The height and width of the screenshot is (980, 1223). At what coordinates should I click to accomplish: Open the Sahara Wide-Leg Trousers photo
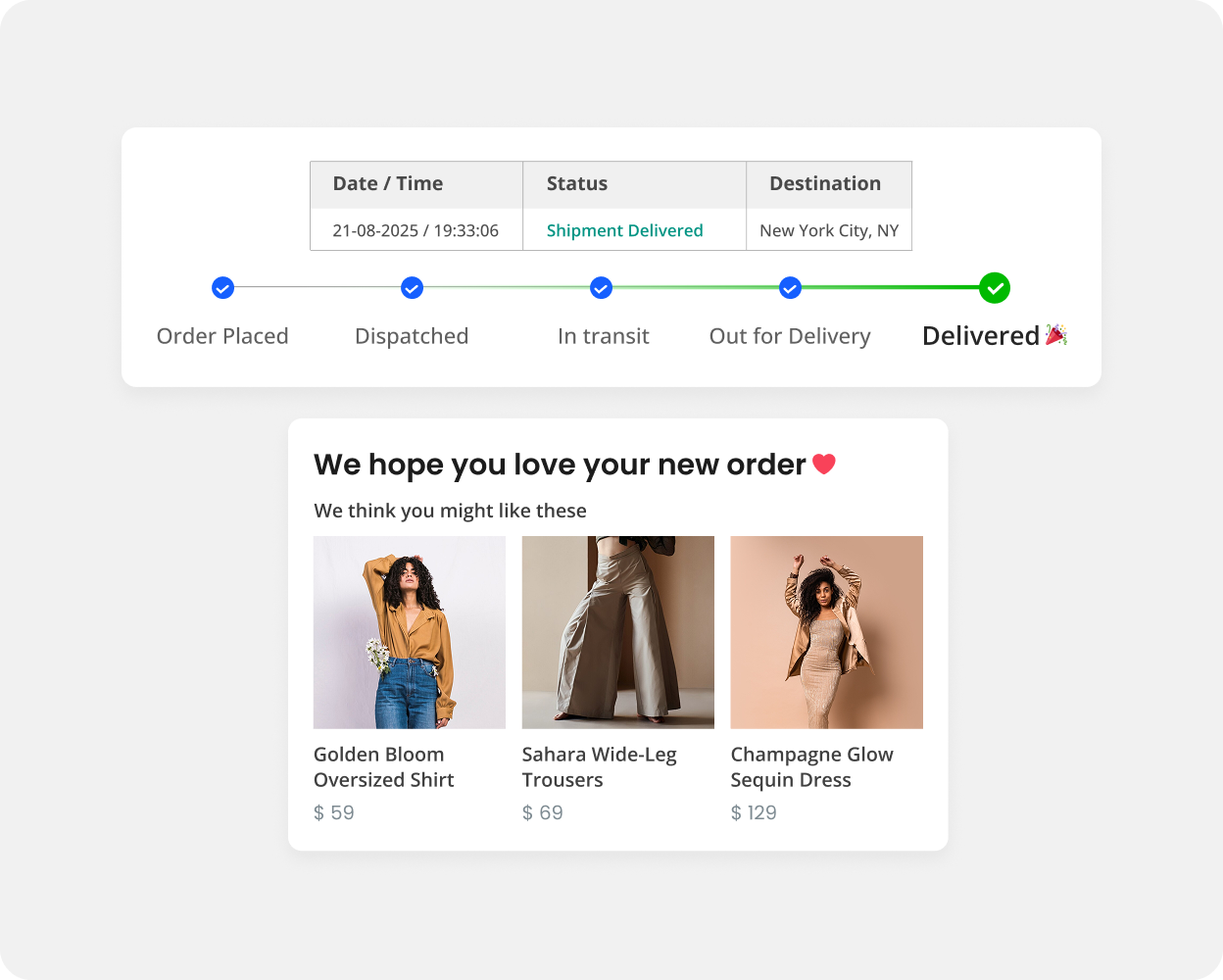(618, 632)
